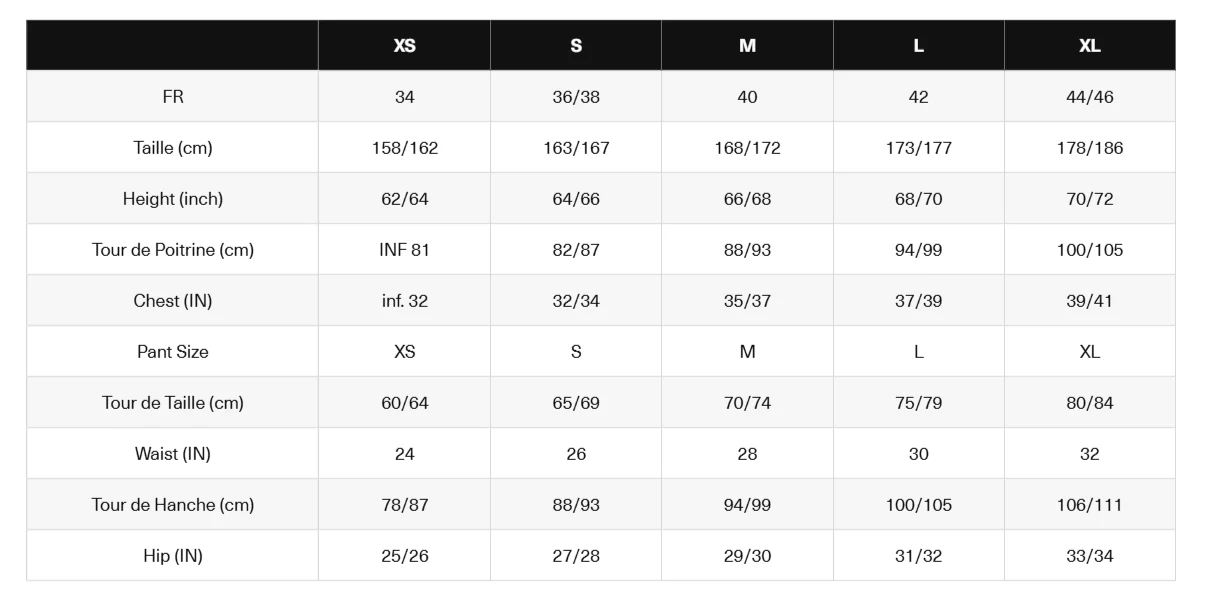Click the 36/38 FR size cell
The image size is (1227, 615).
[x=576, y=97]
